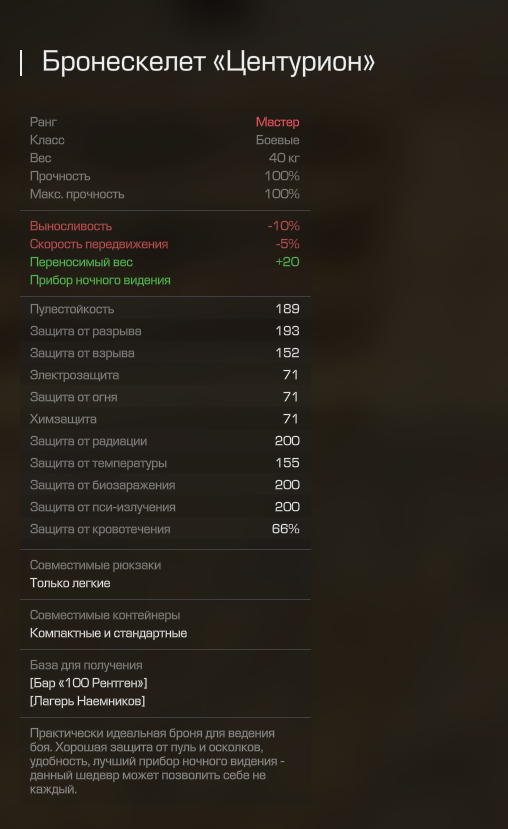Viewport: 508px width, 829px height.
Task: Click the Пулестойкость stat row
Action: click(165, 309)
